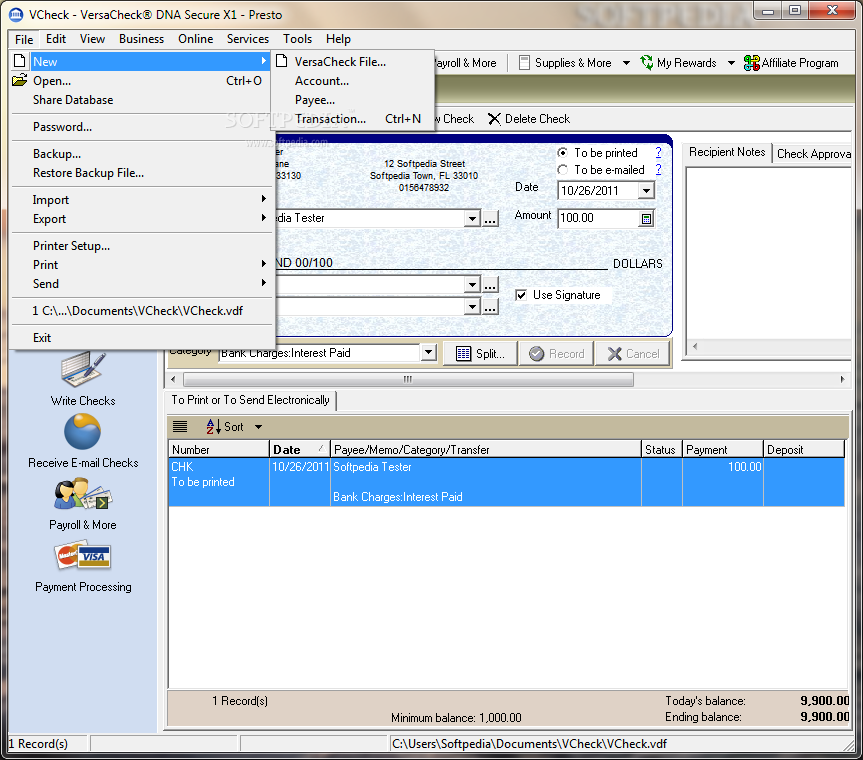The width and height of the screenshot is (863, 760).
Task: Click the ellipsis button under DOLLARS line
Action: pyautogui.click(x=490, y=285)
